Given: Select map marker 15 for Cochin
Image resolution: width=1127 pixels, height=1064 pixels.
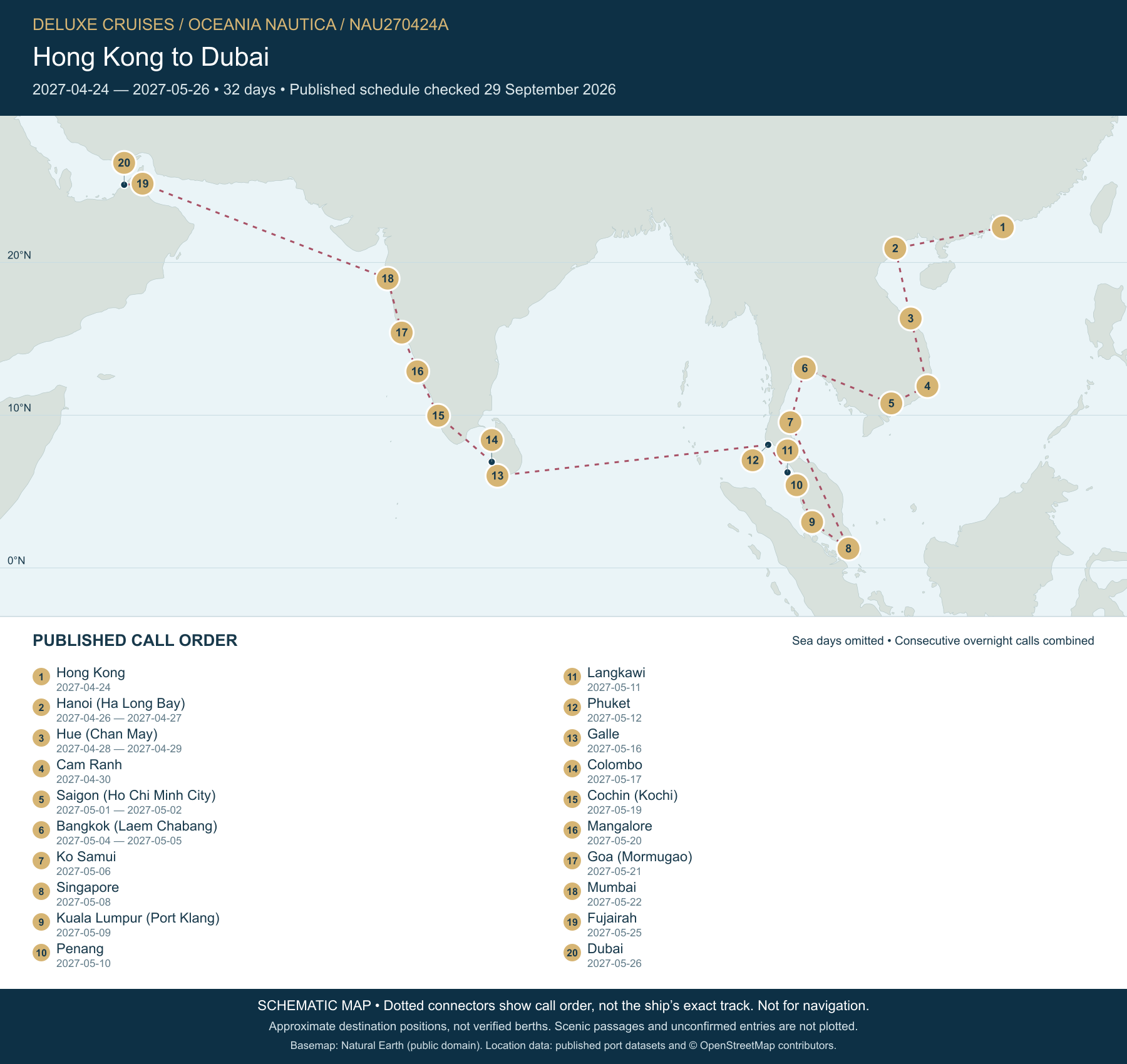Looking at the screenshot, I should (438, 416).
